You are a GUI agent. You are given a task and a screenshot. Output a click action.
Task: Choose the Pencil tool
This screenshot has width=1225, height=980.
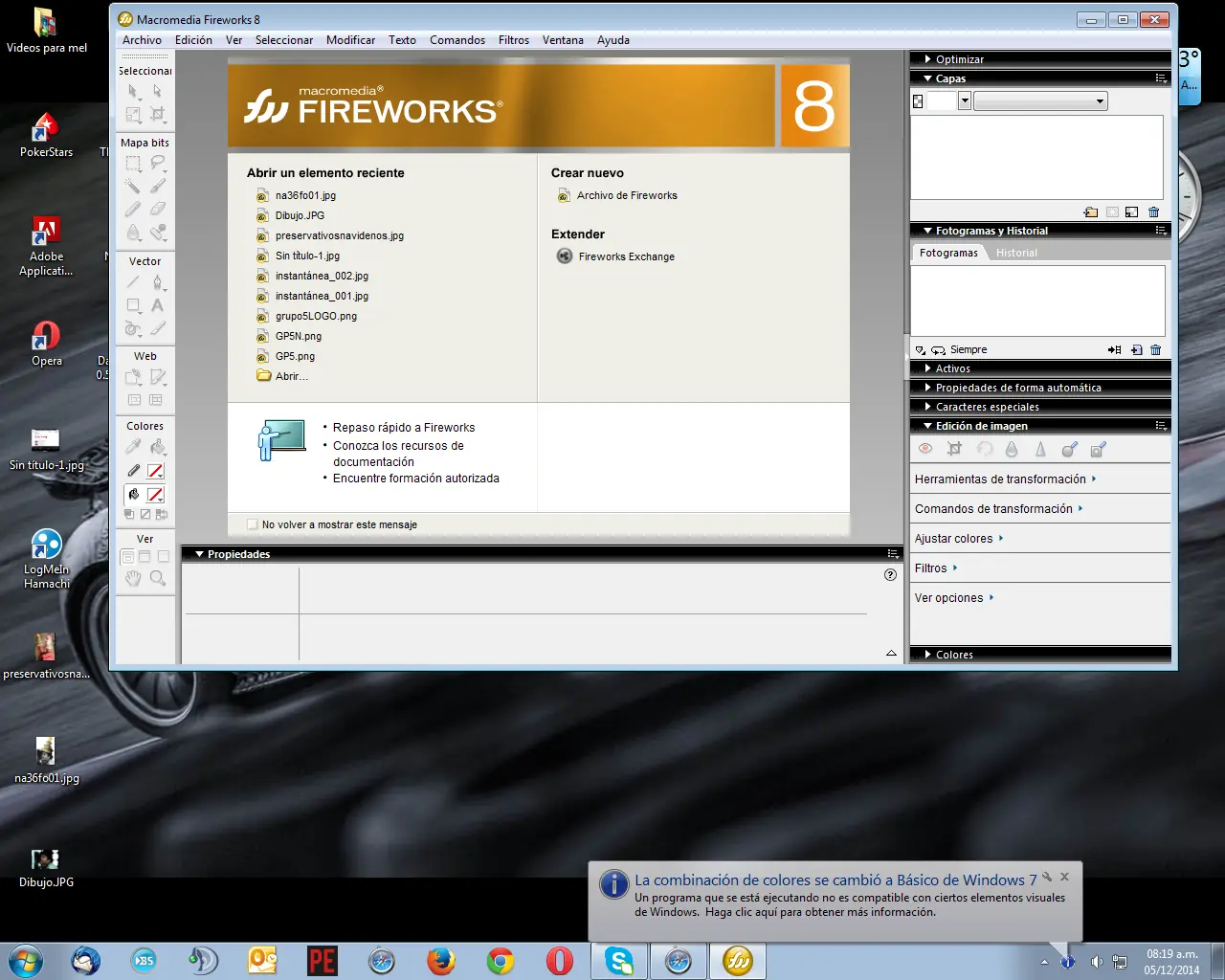pos(133,209)
